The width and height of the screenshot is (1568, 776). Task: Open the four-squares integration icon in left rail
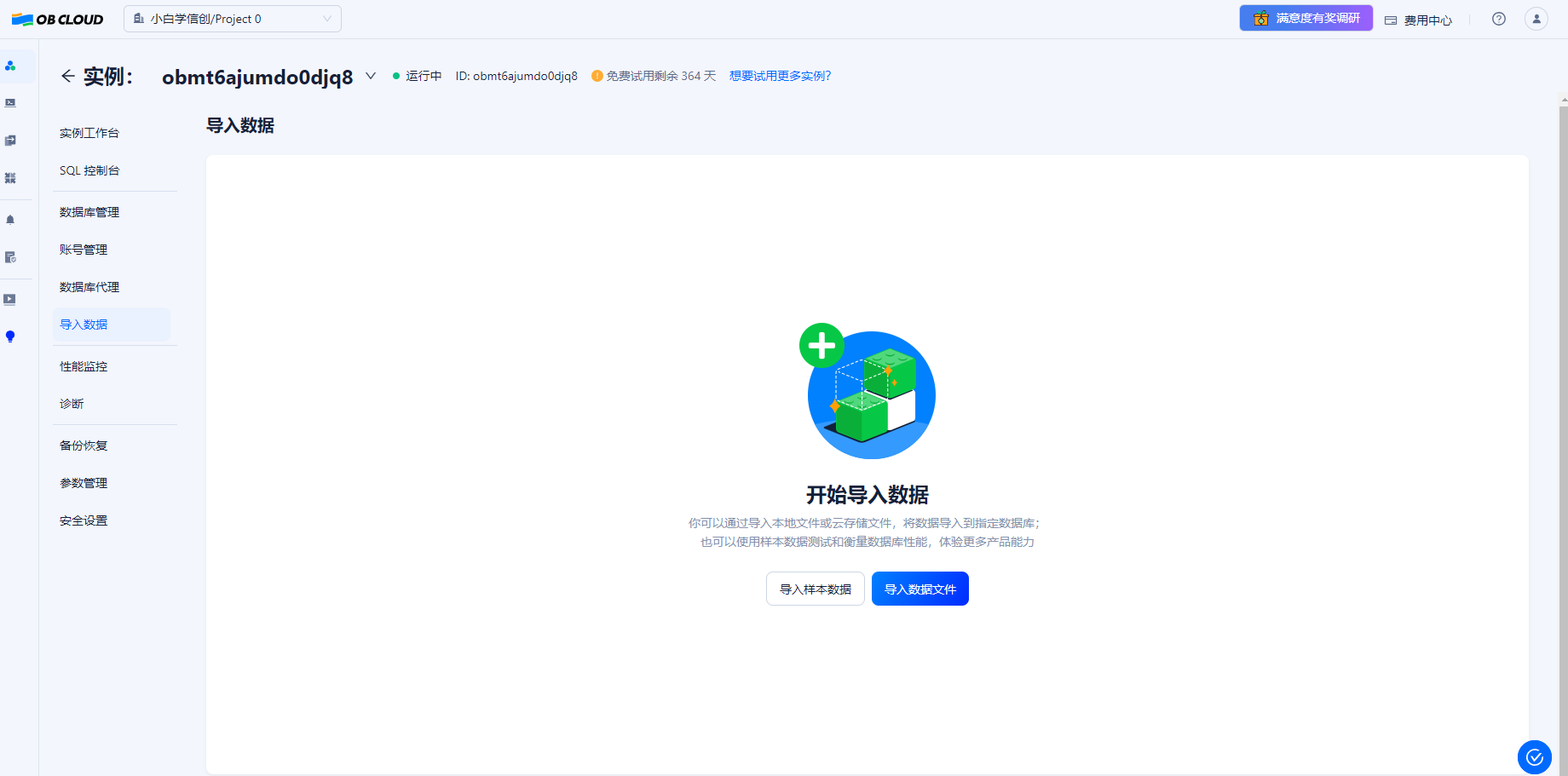point(10,178)
